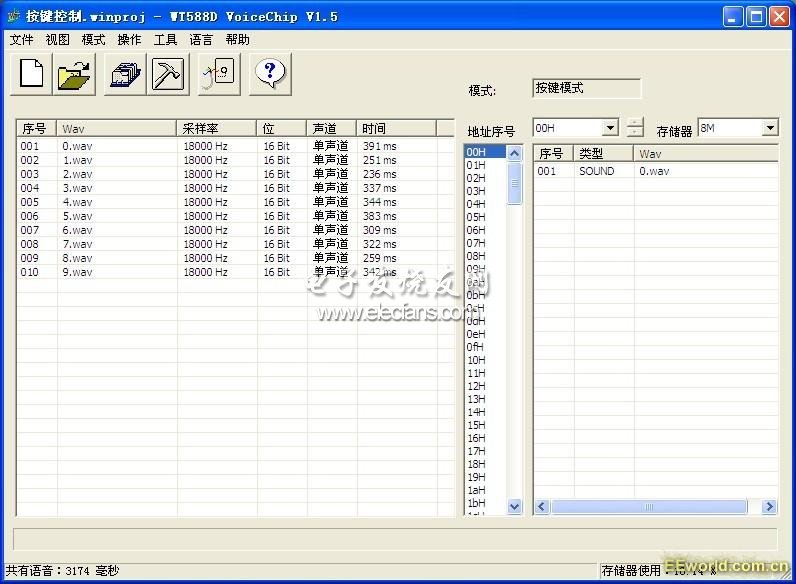Select address 05H in the address list

pyautogui.click(x=476, y=217)
